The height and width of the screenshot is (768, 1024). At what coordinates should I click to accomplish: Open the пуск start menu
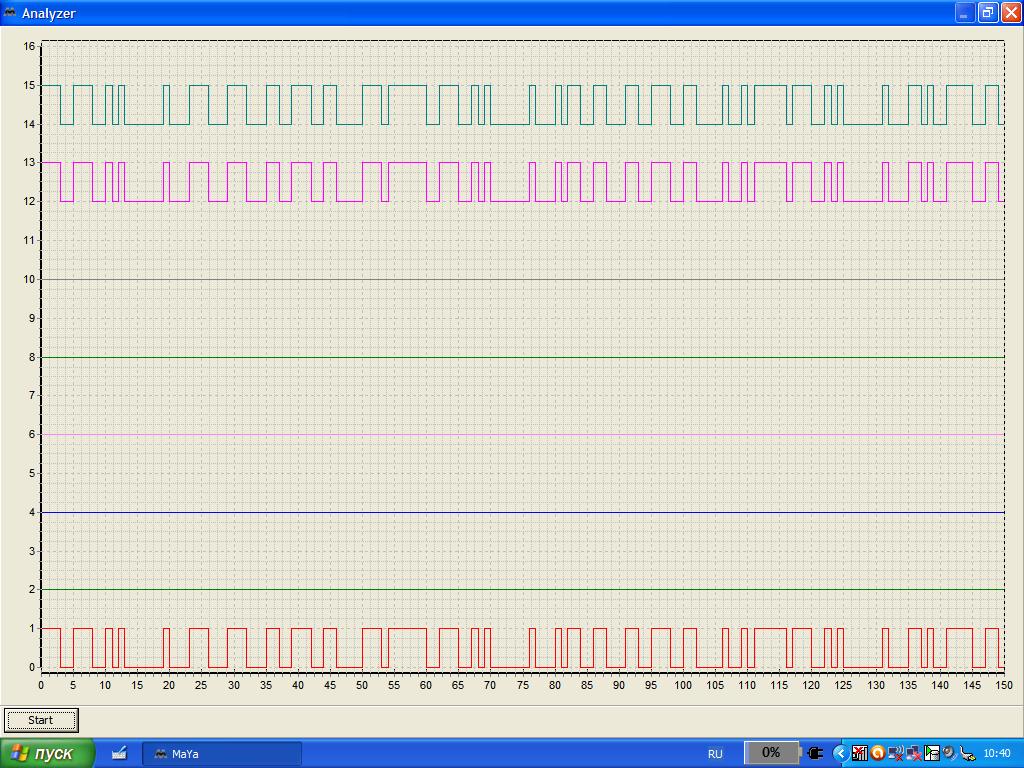[x=47, y=754]
